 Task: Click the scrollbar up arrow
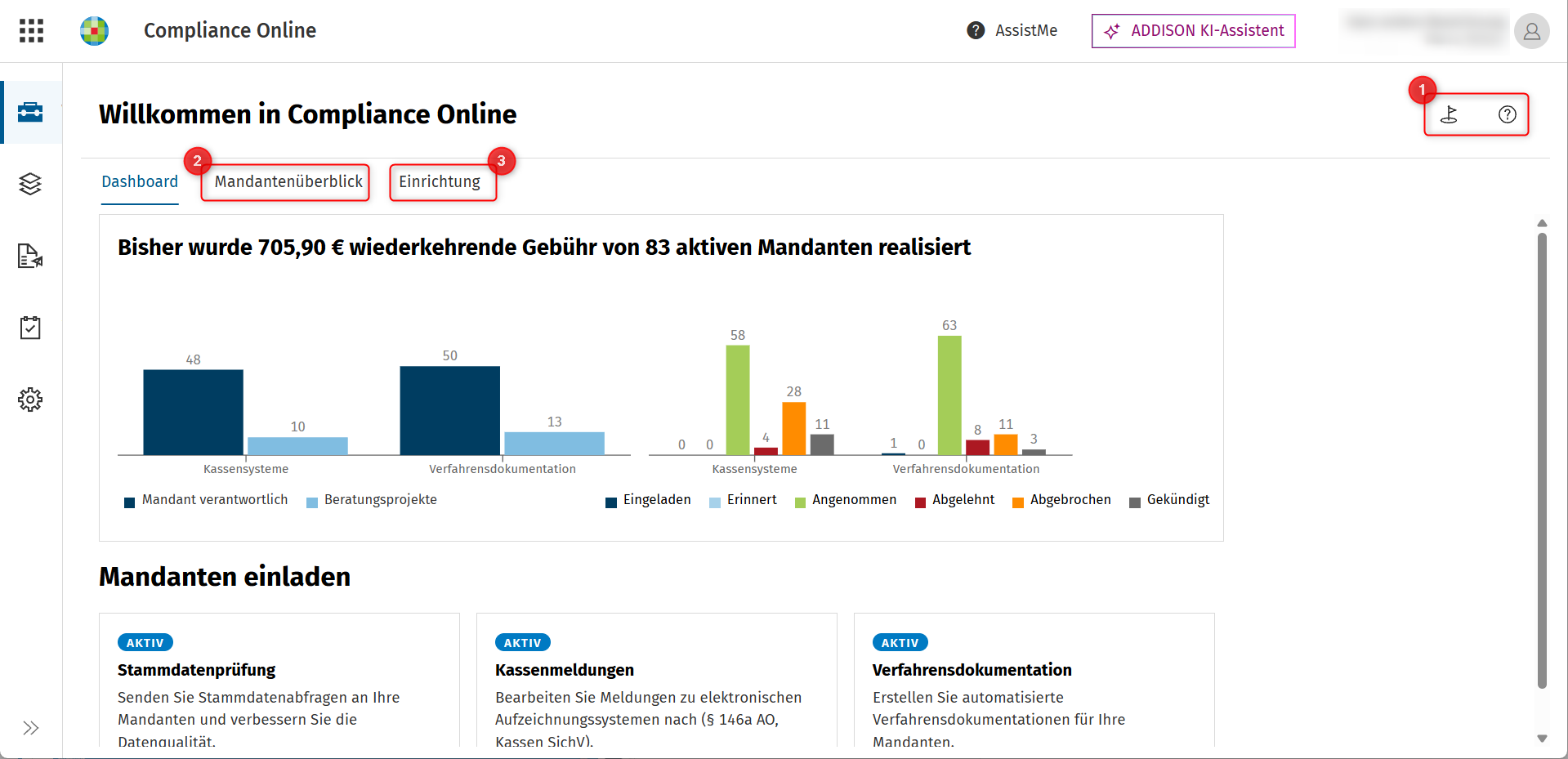(x=1542, y=223)
